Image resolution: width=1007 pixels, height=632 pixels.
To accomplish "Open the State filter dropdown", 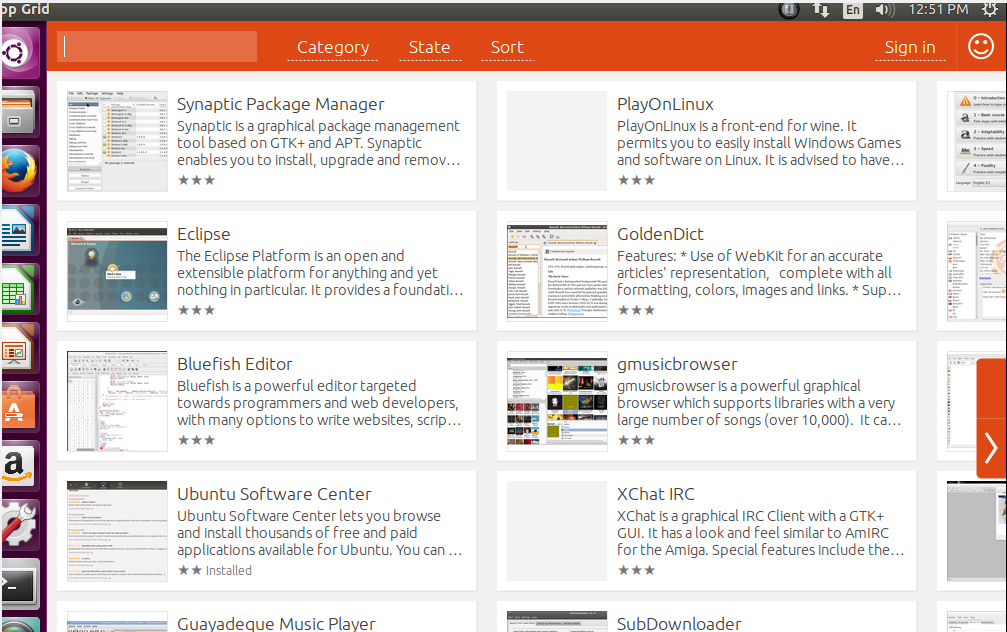I will (x=430, y=48).
